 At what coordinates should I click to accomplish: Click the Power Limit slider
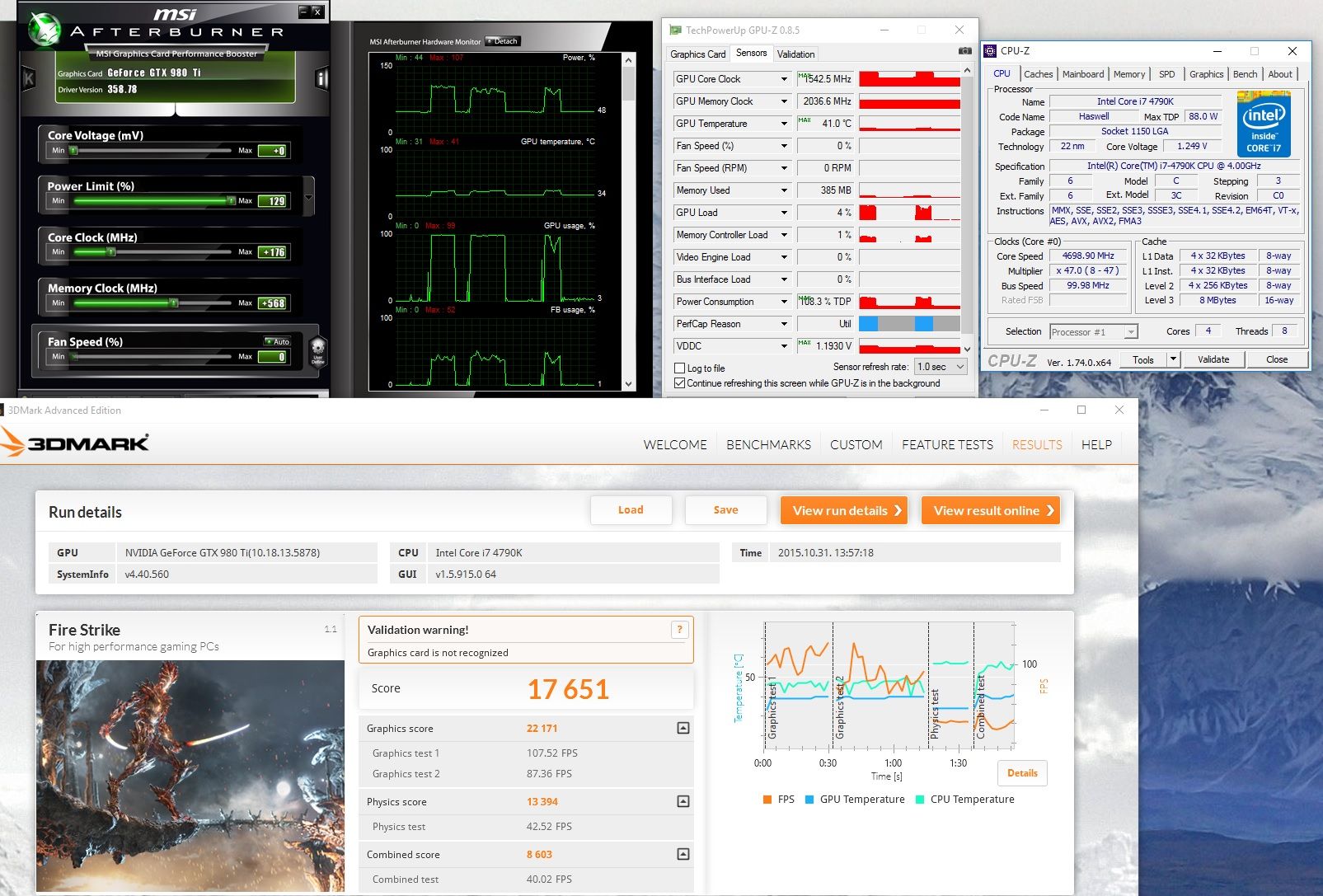154,200
